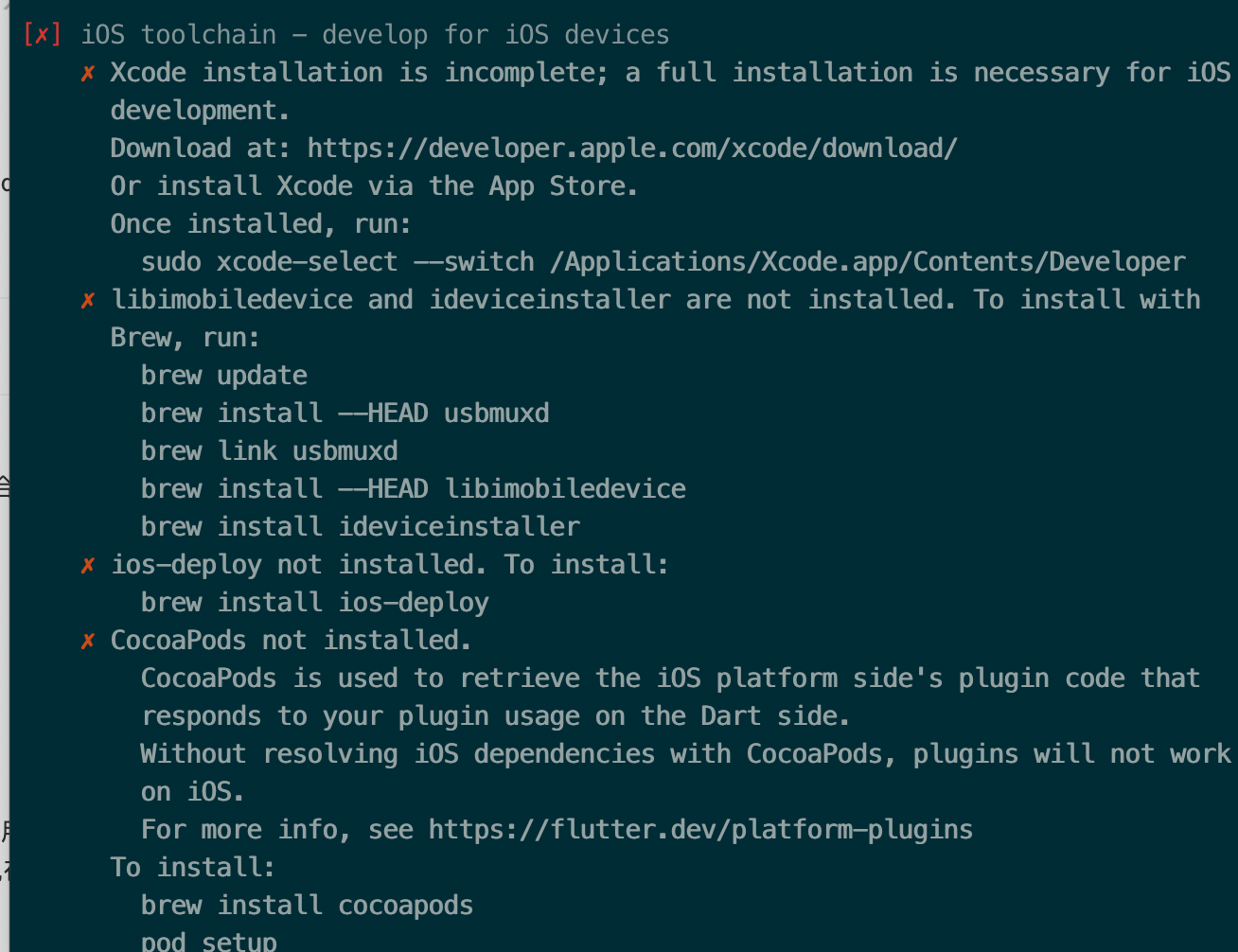Open the developer.apple.com Xcode download URL
The image size is (1238, 952).
pyautogui.click(x=632, y=149)
